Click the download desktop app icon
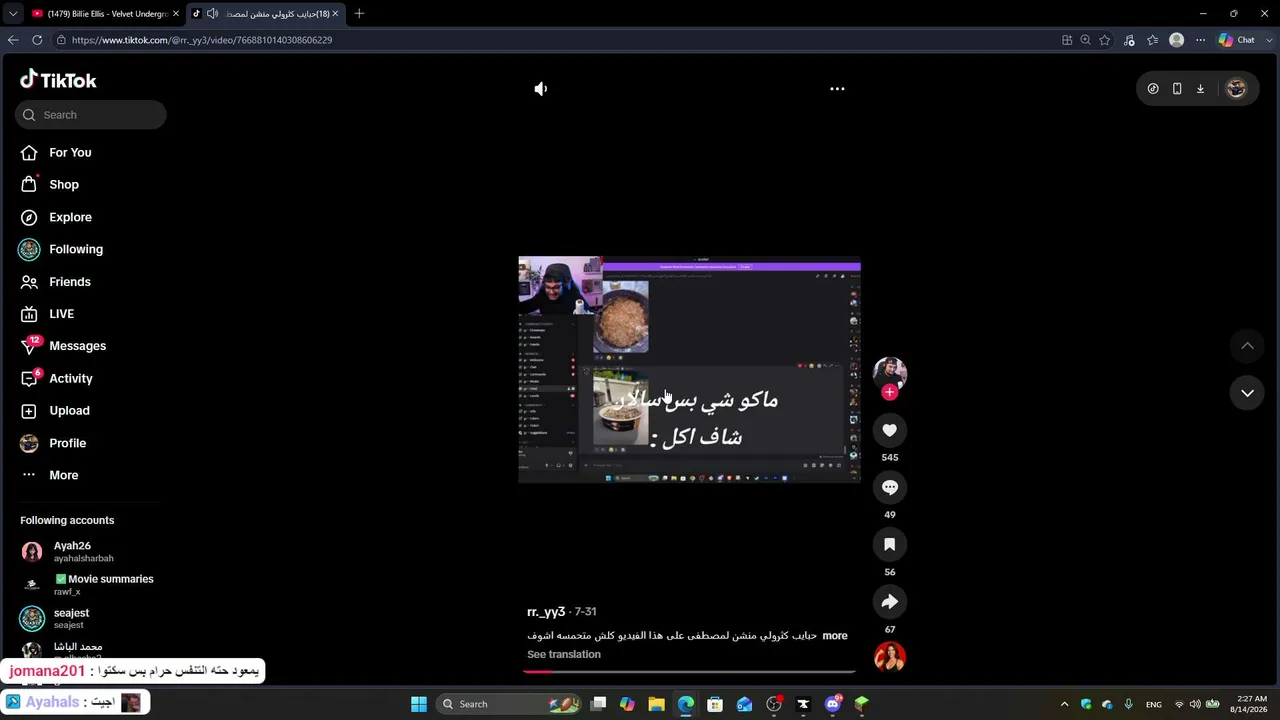This screenshot has height=720, width=1280. tap(1201, 89)
